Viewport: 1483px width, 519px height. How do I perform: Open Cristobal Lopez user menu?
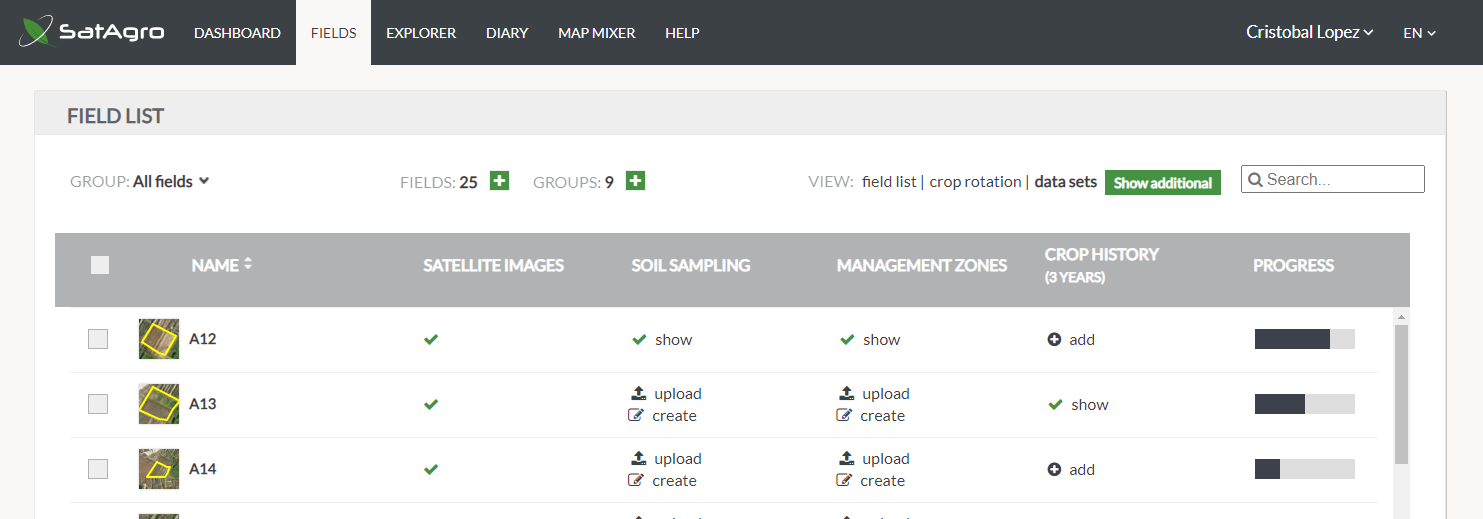point(1309,32)
